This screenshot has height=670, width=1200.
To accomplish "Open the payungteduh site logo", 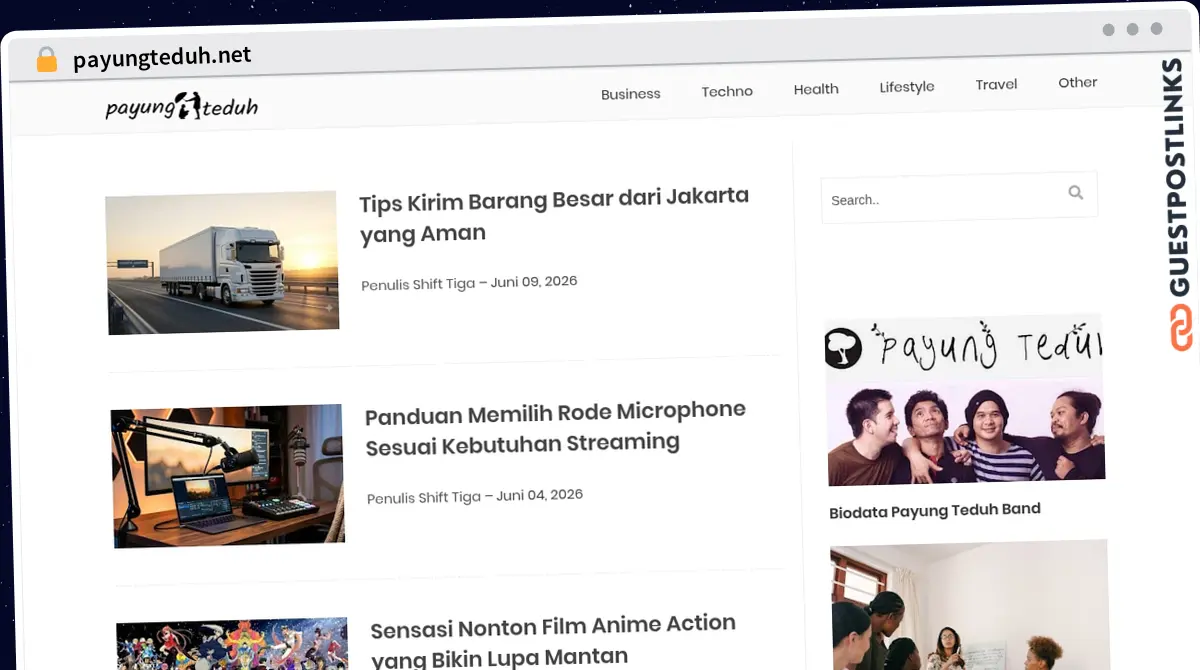I will click(181, 106).
